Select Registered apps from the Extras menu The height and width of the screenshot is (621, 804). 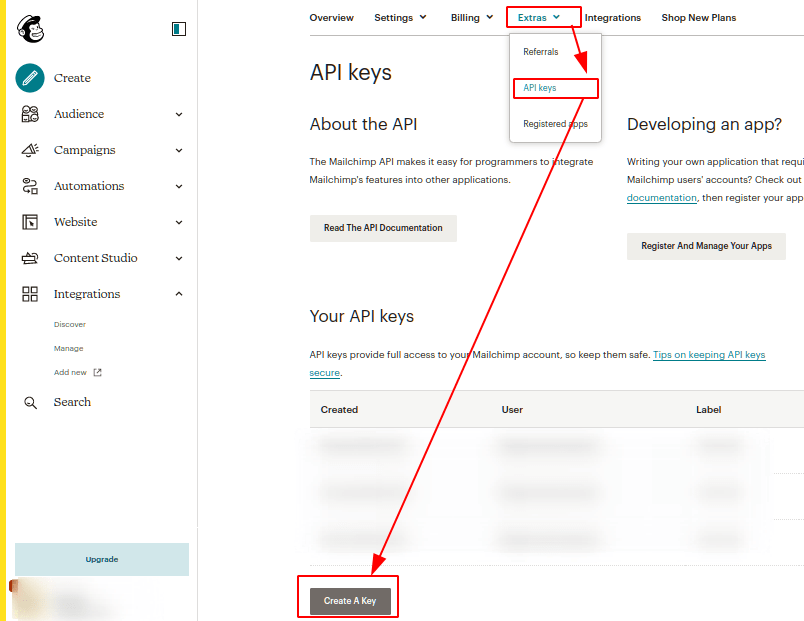555,124
